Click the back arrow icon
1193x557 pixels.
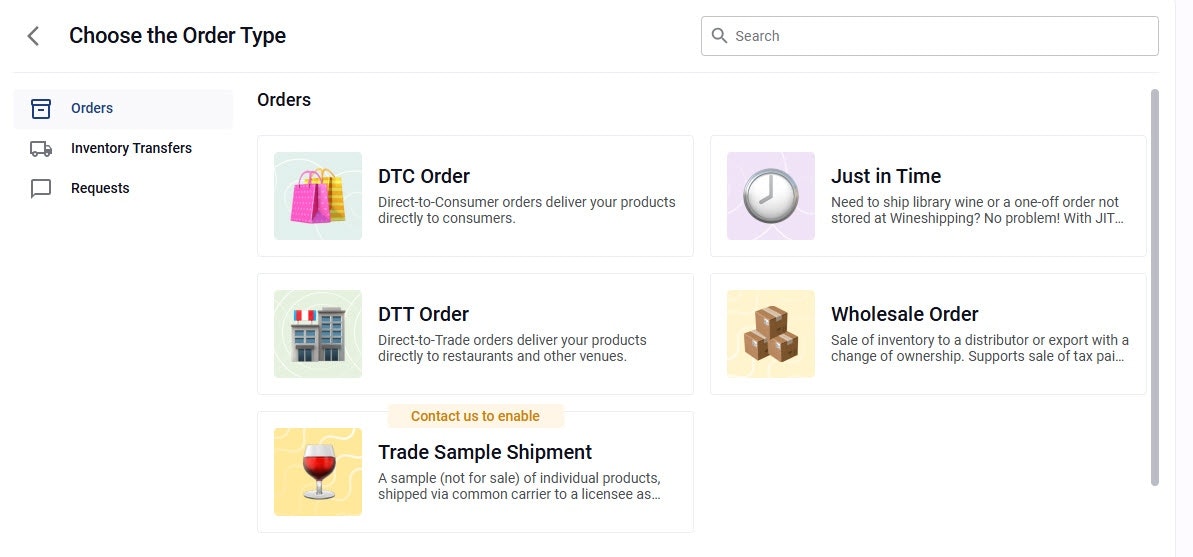(34, 36)
